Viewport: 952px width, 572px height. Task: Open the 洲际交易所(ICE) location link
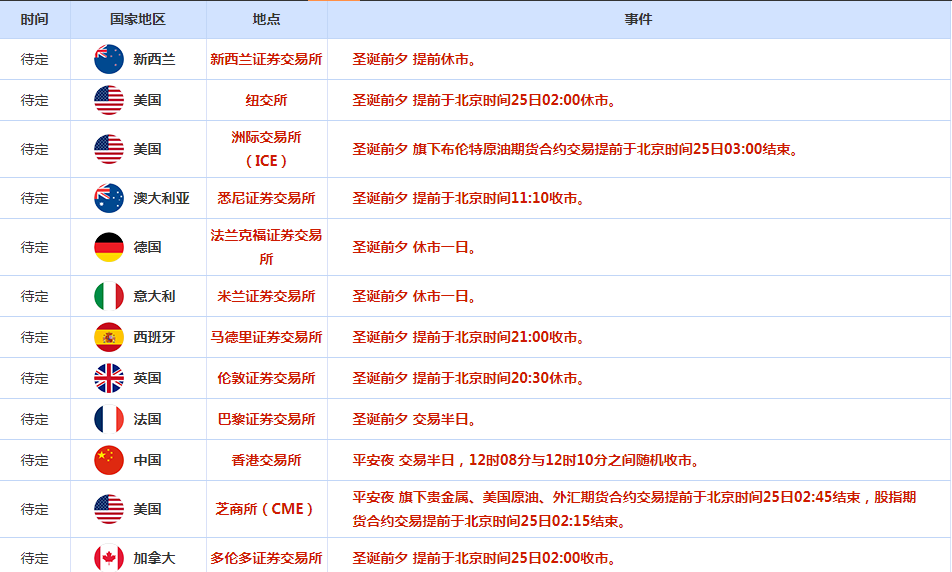point(266,149)
